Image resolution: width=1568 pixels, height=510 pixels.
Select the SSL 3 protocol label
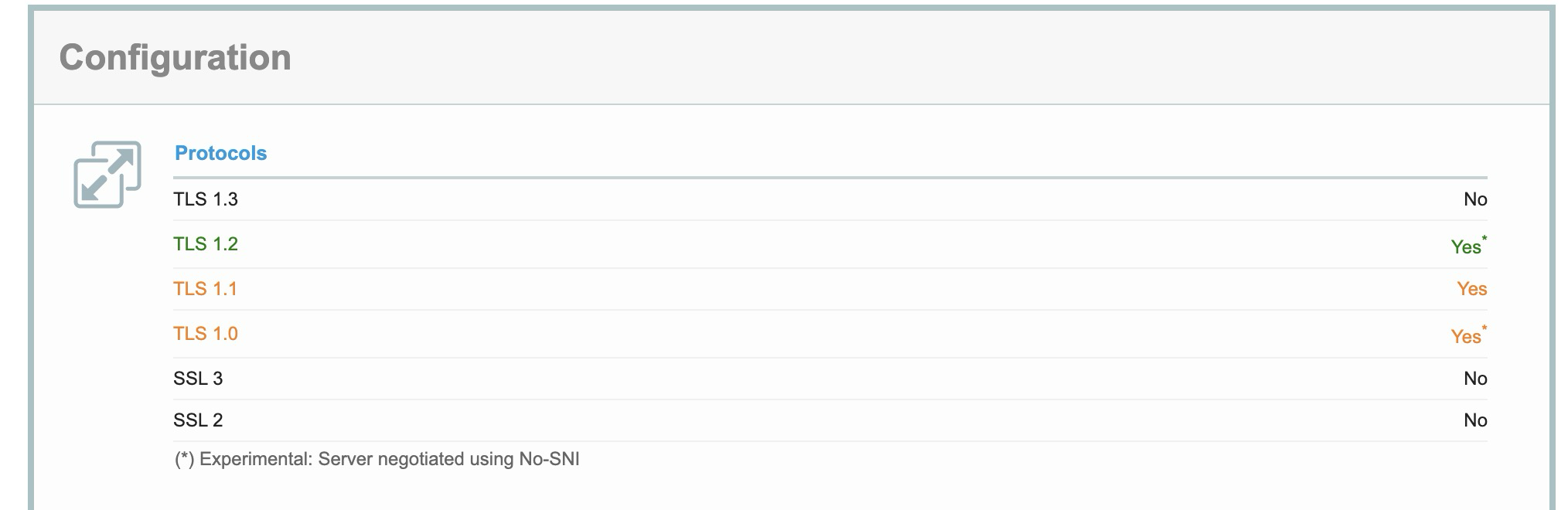click(198, 379)
